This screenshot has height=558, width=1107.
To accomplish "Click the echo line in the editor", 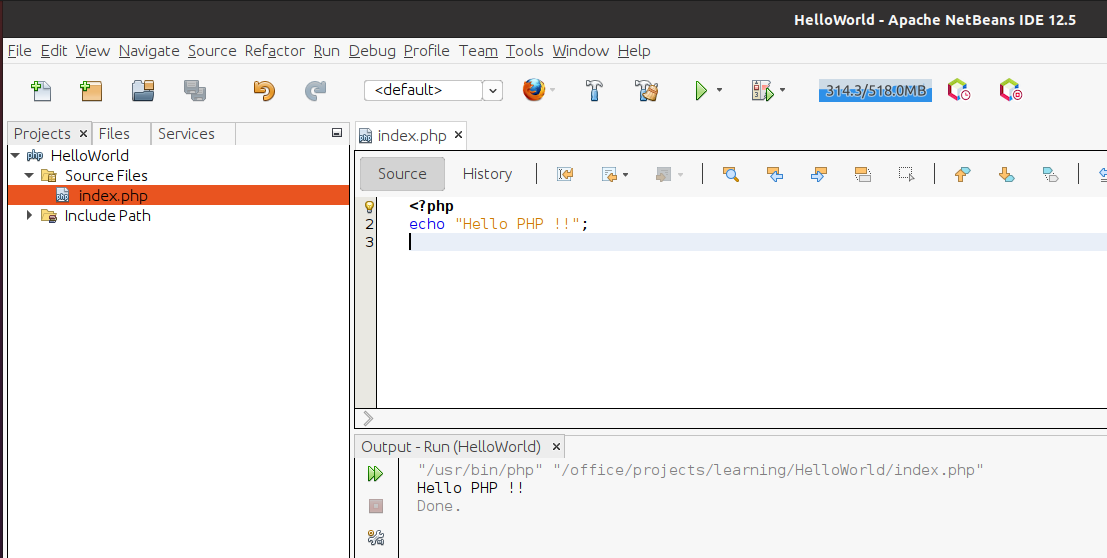I will point(498,224).
